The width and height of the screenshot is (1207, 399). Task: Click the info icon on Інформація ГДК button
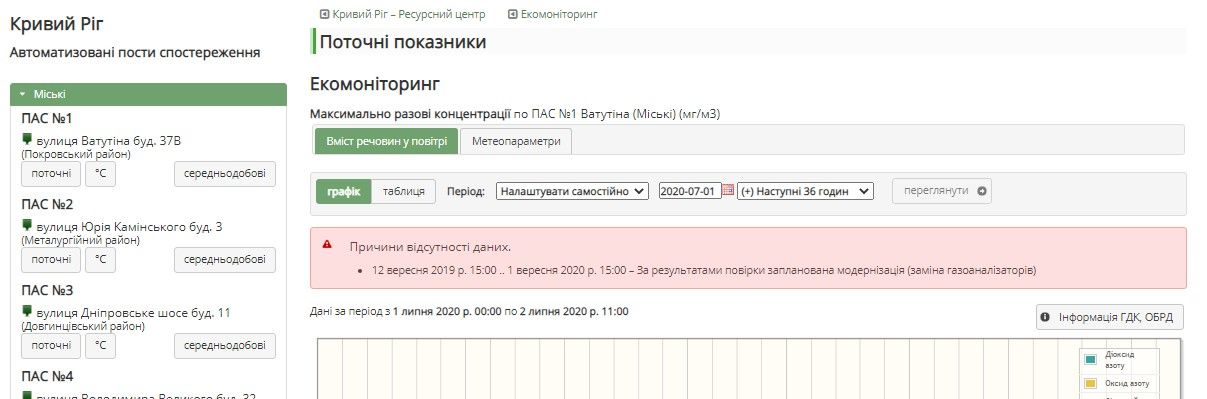tap(1046, 317)
